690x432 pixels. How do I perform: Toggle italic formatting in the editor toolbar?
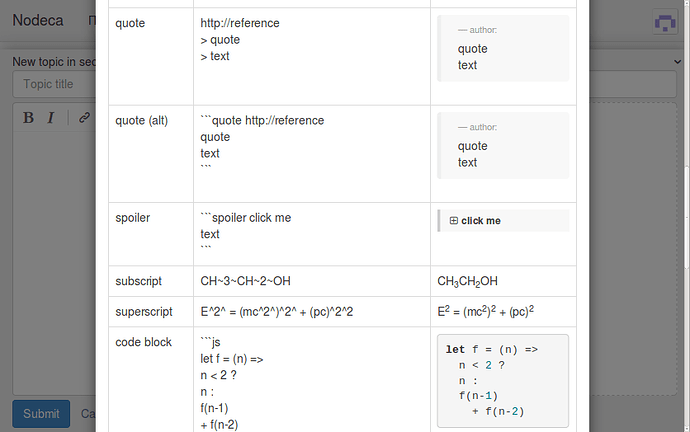(50, 117)
